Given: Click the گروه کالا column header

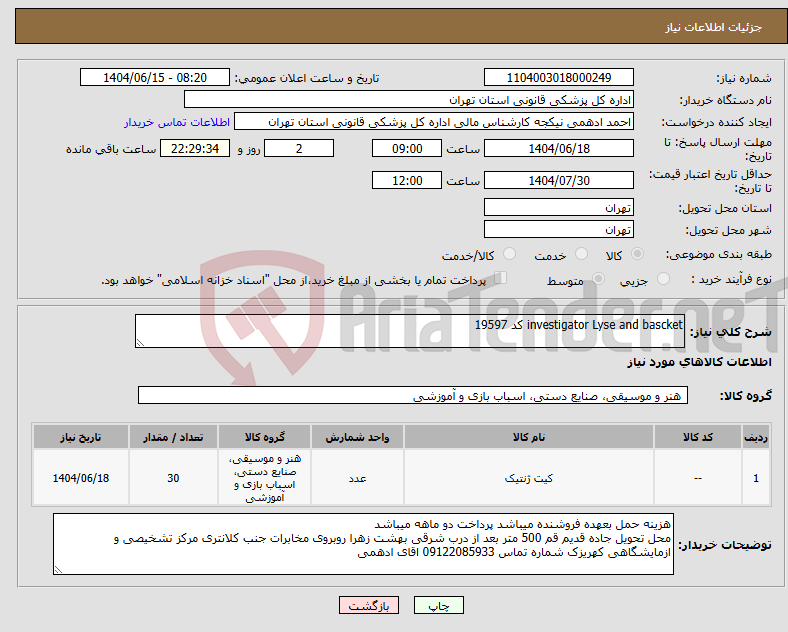Looking at the screenshot, I should tap(264, 437).
